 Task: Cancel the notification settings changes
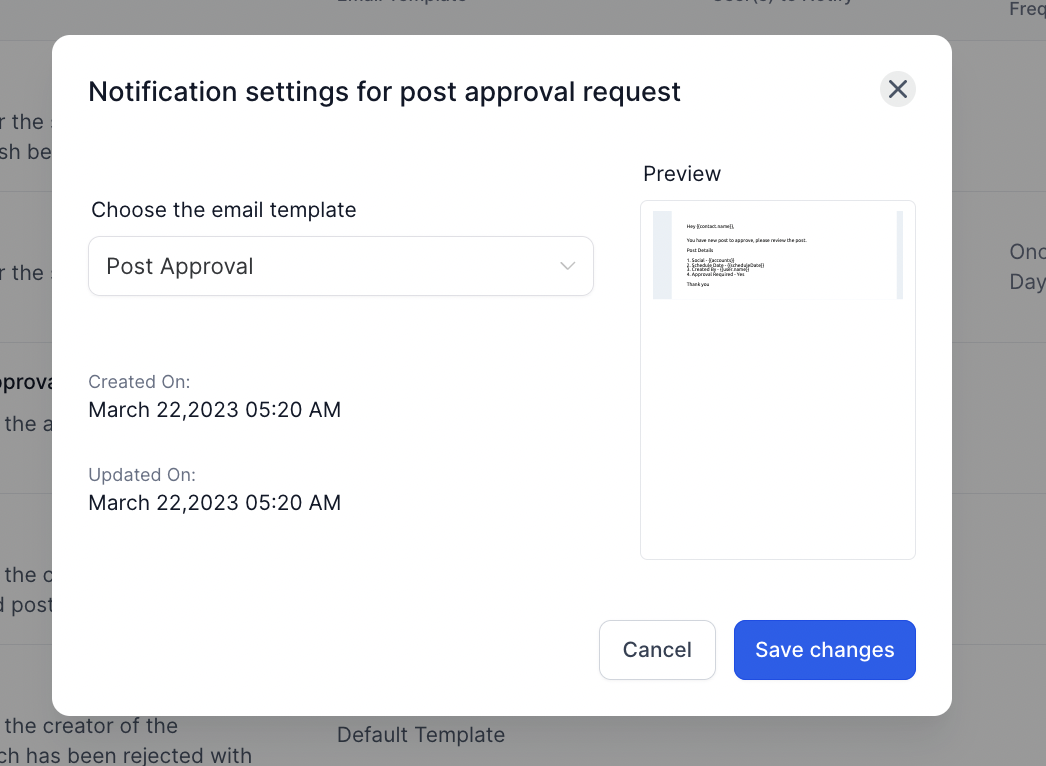657,650
